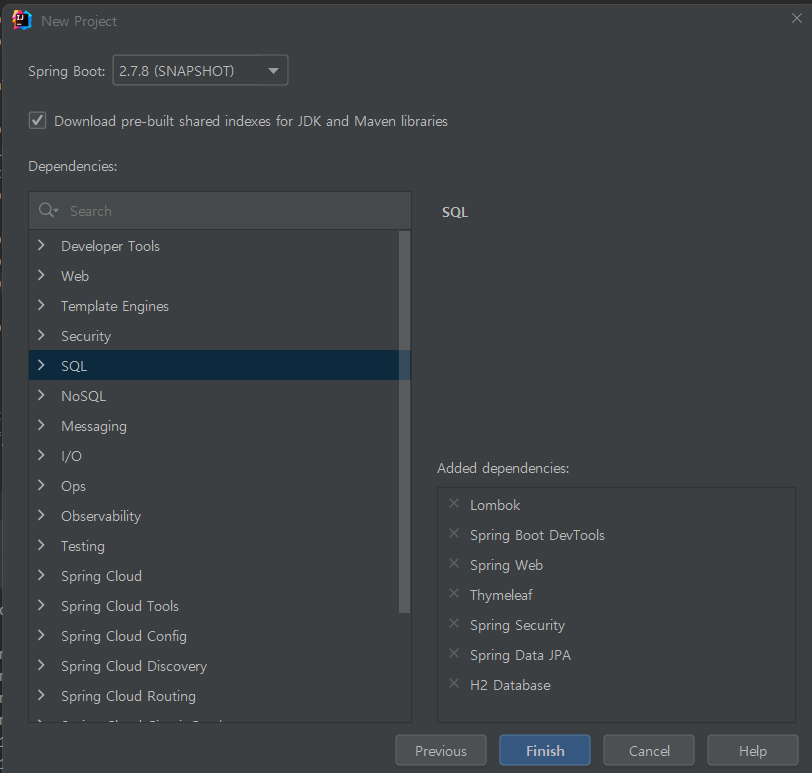Expand the Spring Cloud category chevron

41,576
